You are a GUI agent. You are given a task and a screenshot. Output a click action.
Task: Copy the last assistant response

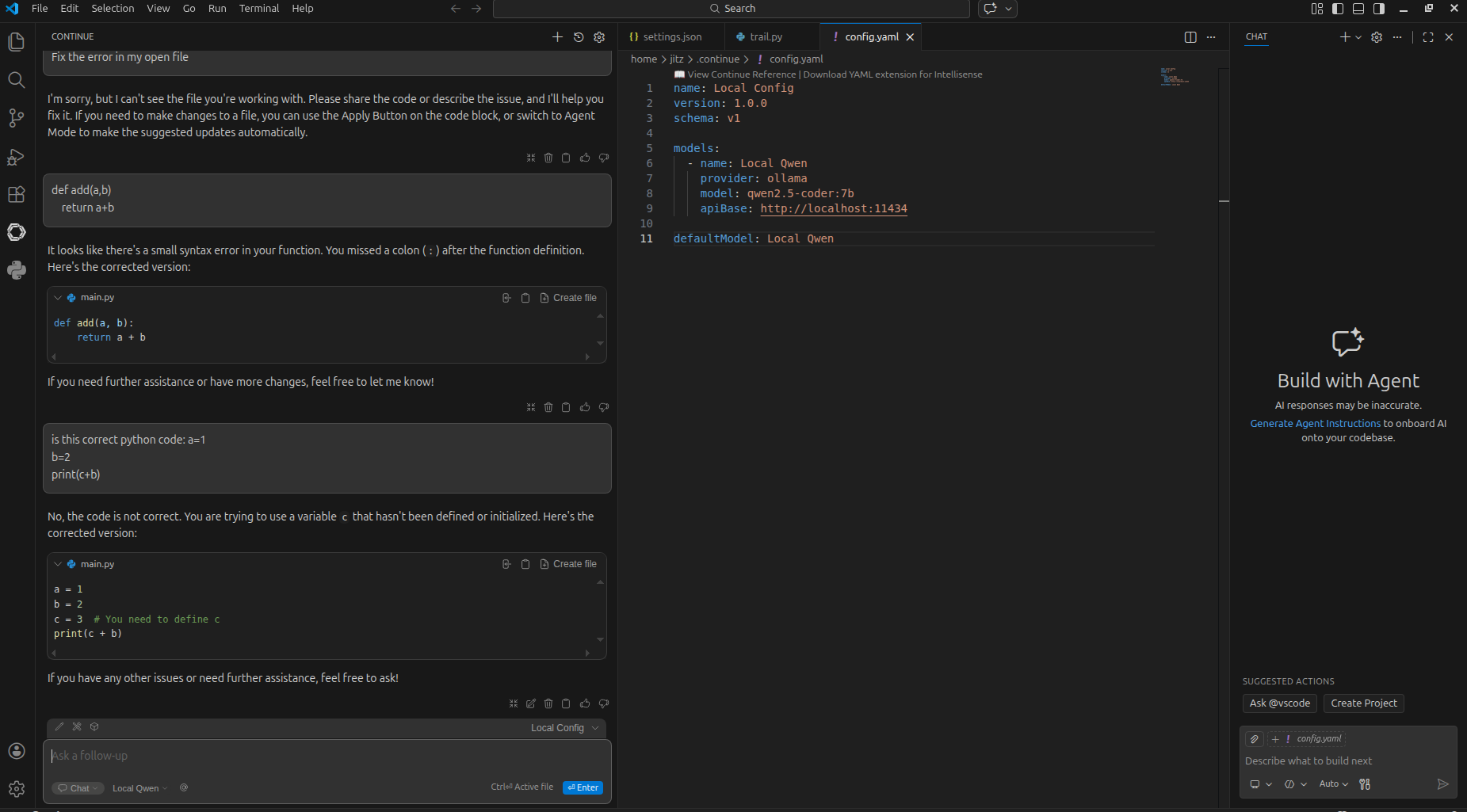[566, 703]
